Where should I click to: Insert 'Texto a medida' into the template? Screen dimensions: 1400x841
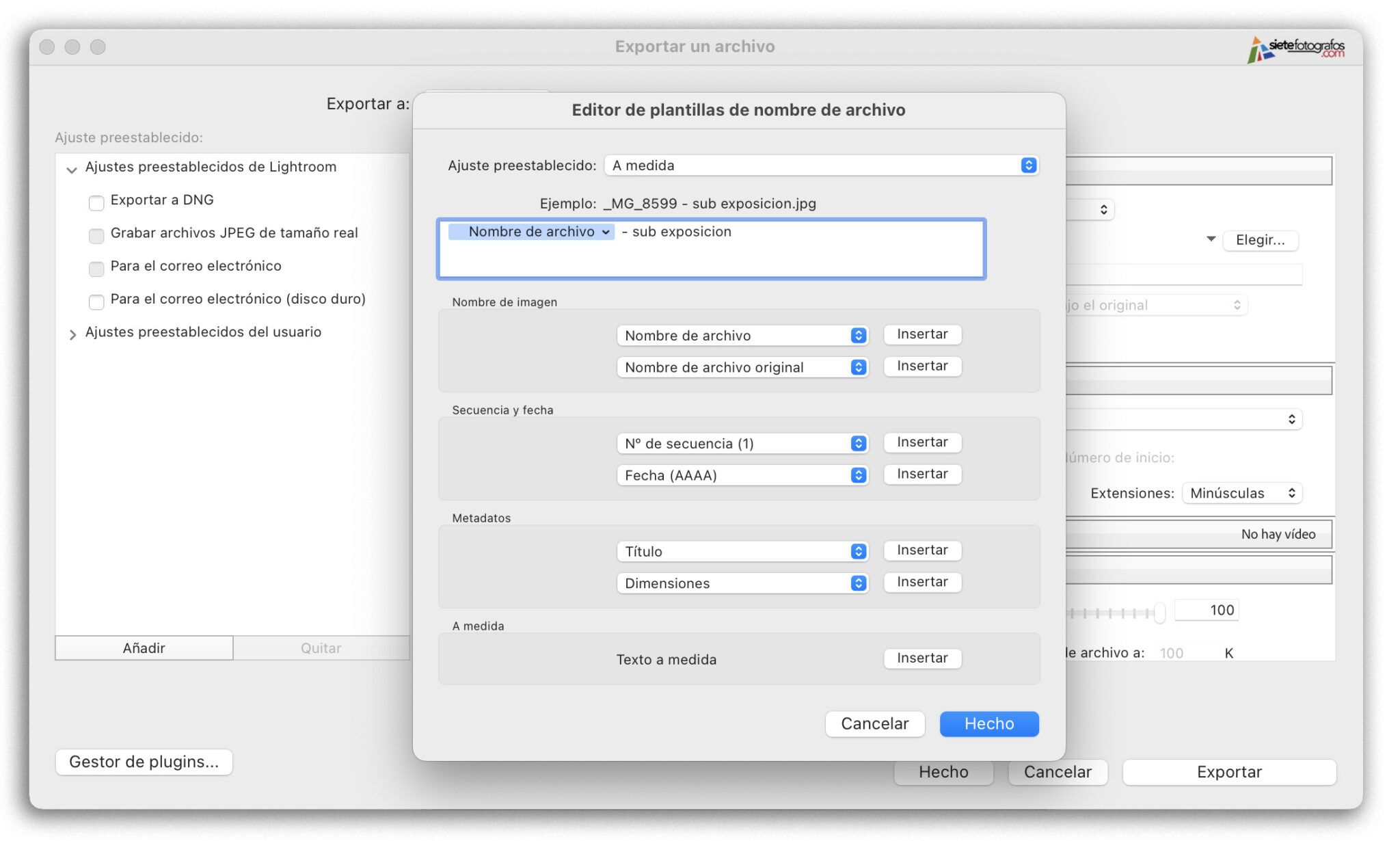coord(922,658)
